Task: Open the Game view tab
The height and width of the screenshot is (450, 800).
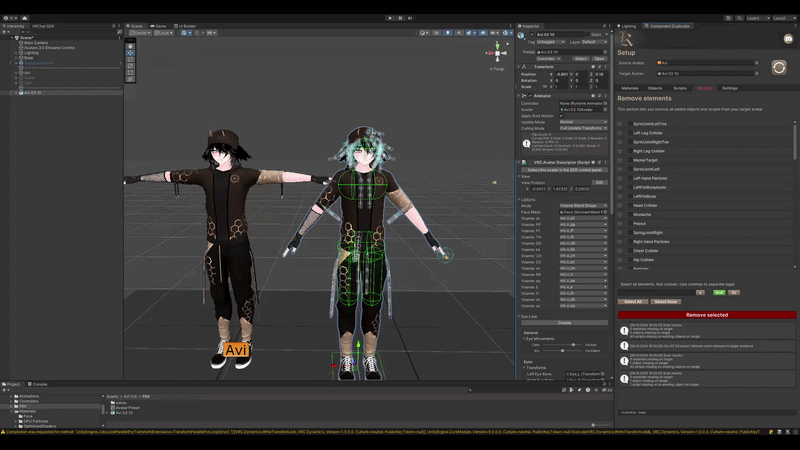Action: (158, 26)
